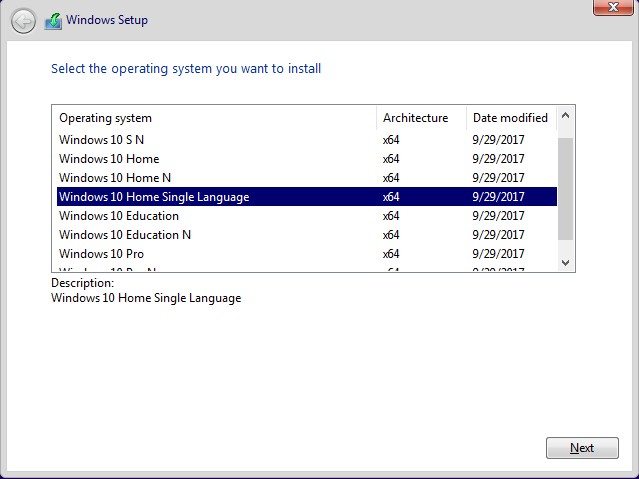639x479 pixels.
Task: Sort by Date modified column header
Action: coord(512,118)
